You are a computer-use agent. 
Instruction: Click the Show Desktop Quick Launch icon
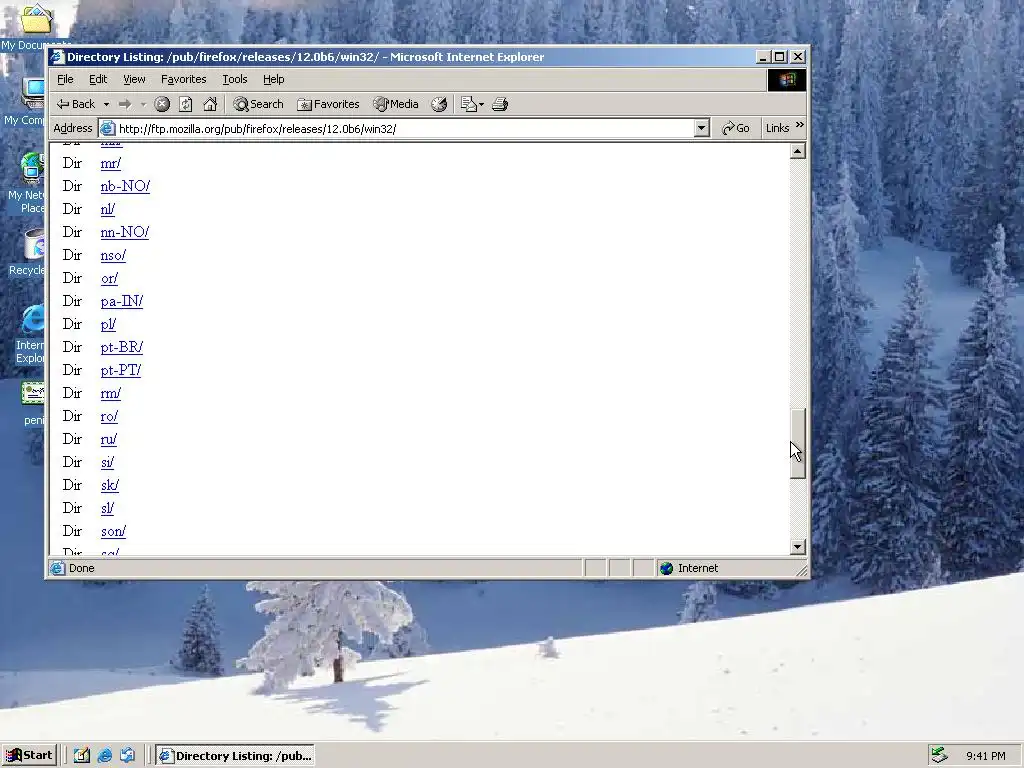point(82,756)
